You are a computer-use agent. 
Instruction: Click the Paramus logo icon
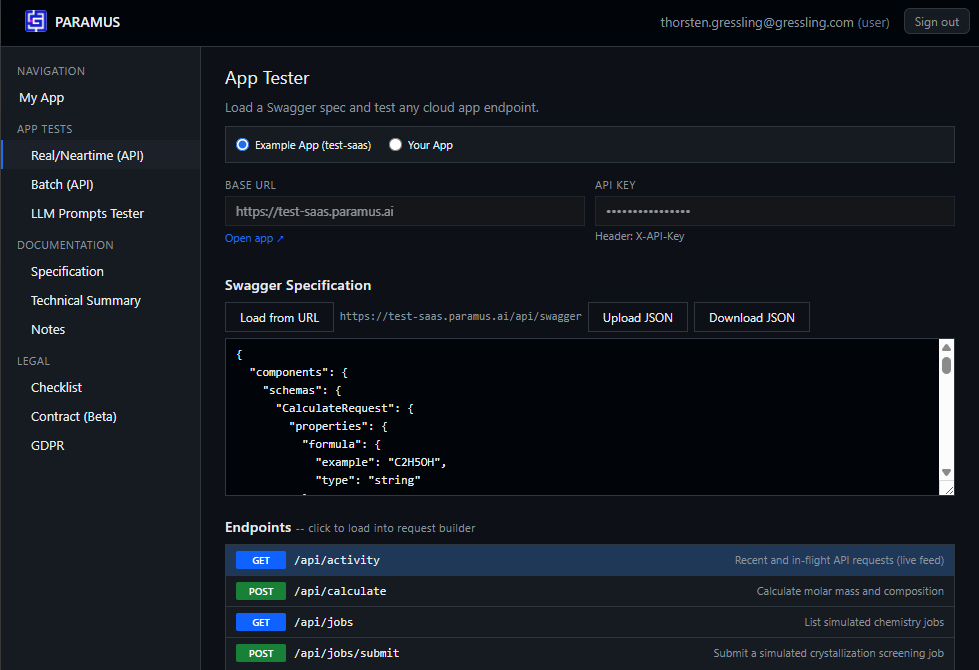[x=36, y=22]
